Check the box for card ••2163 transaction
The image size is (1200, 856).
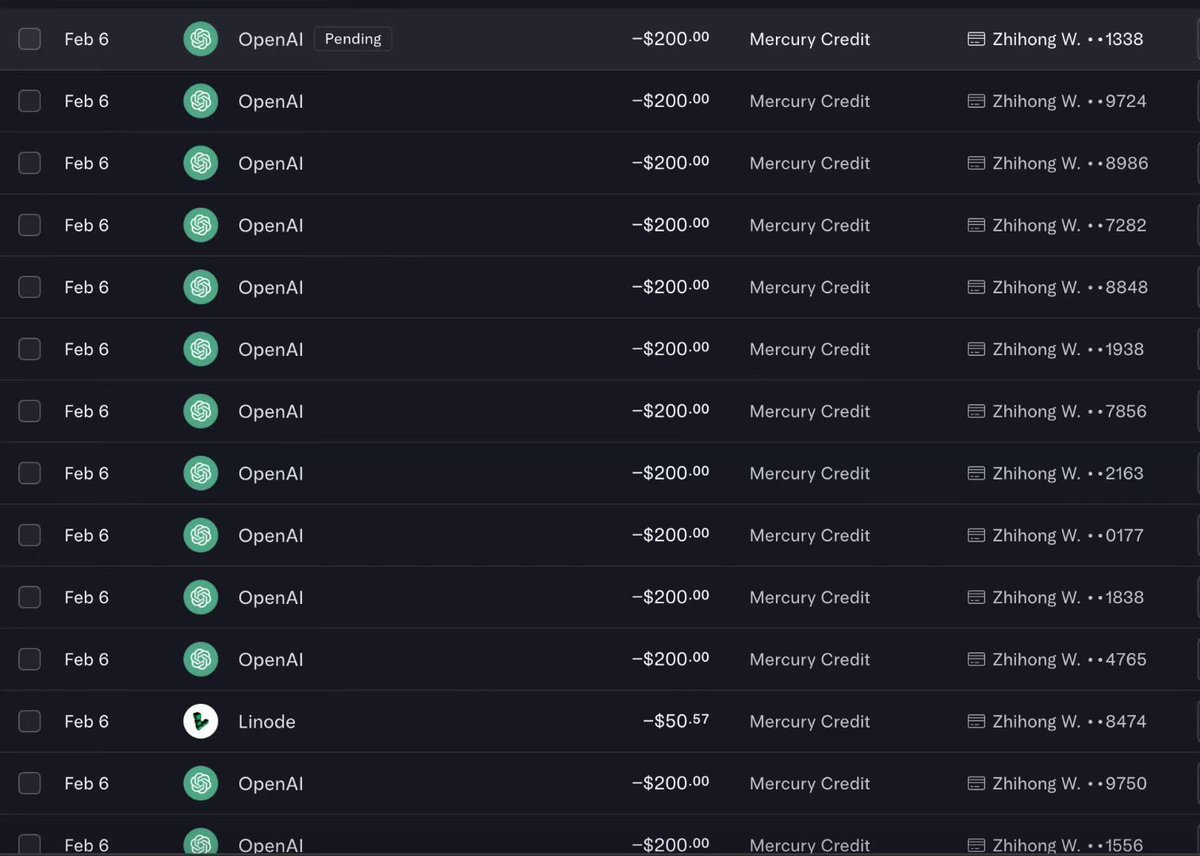[30, 473]
